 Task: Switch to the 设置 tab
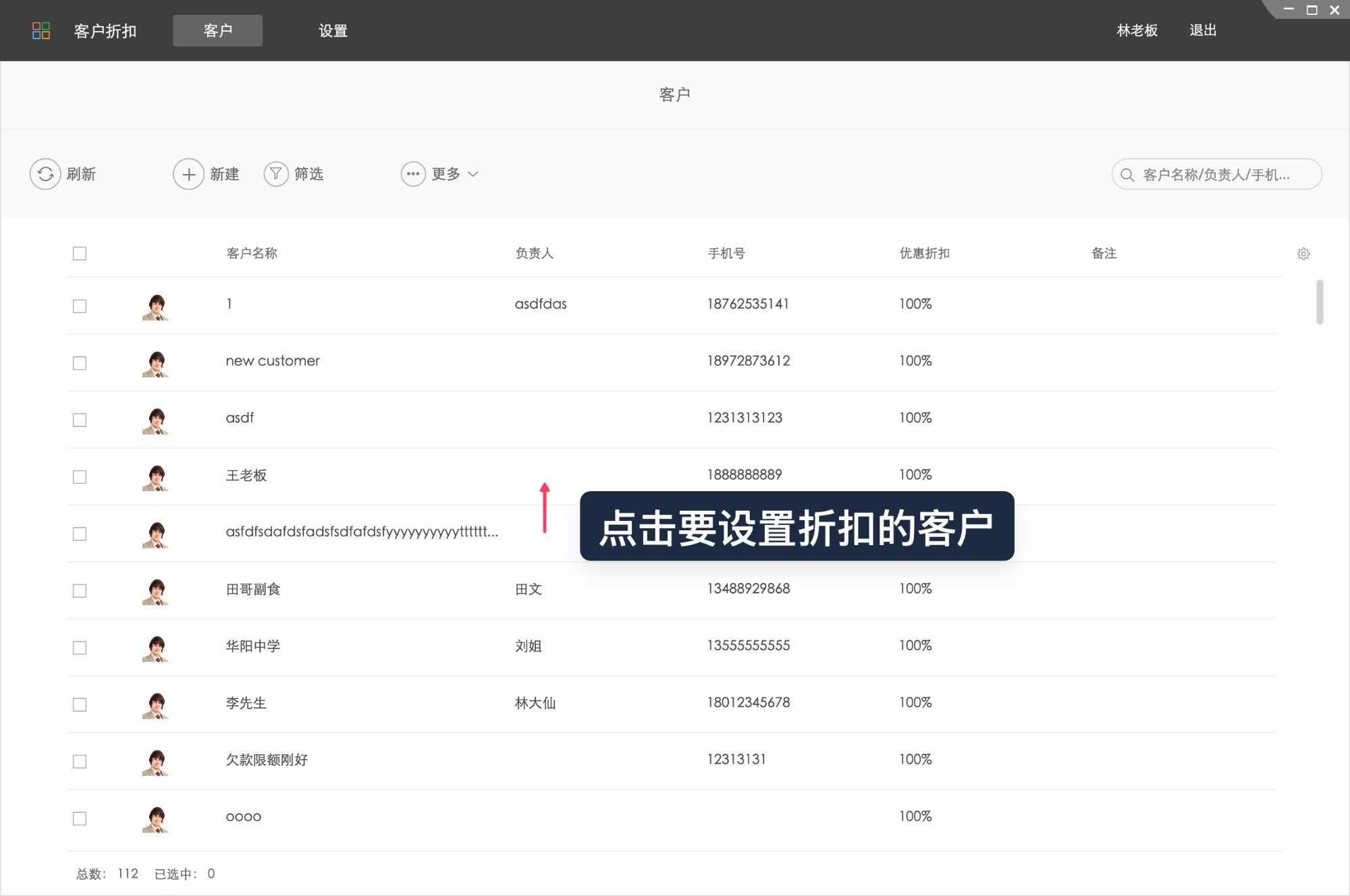332,31
